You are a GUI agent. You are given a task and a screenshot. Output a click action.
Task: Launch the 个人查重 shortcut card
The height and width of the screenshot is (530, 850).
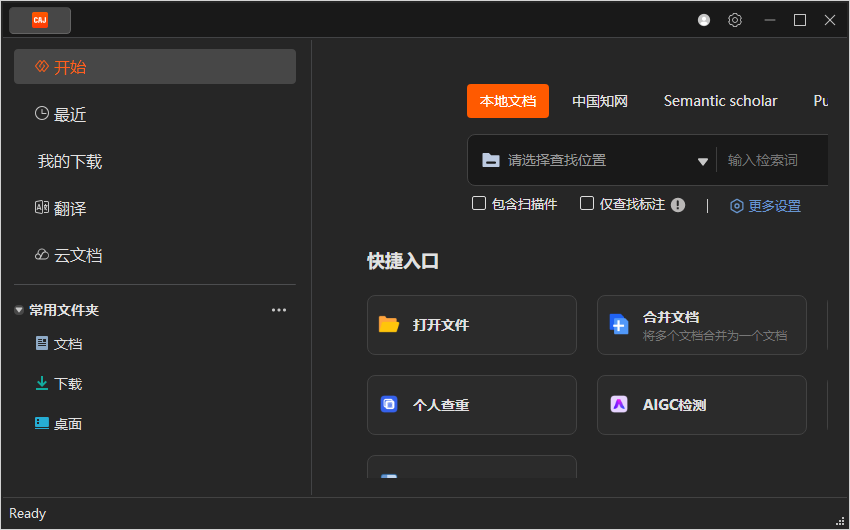click(472, 405)
